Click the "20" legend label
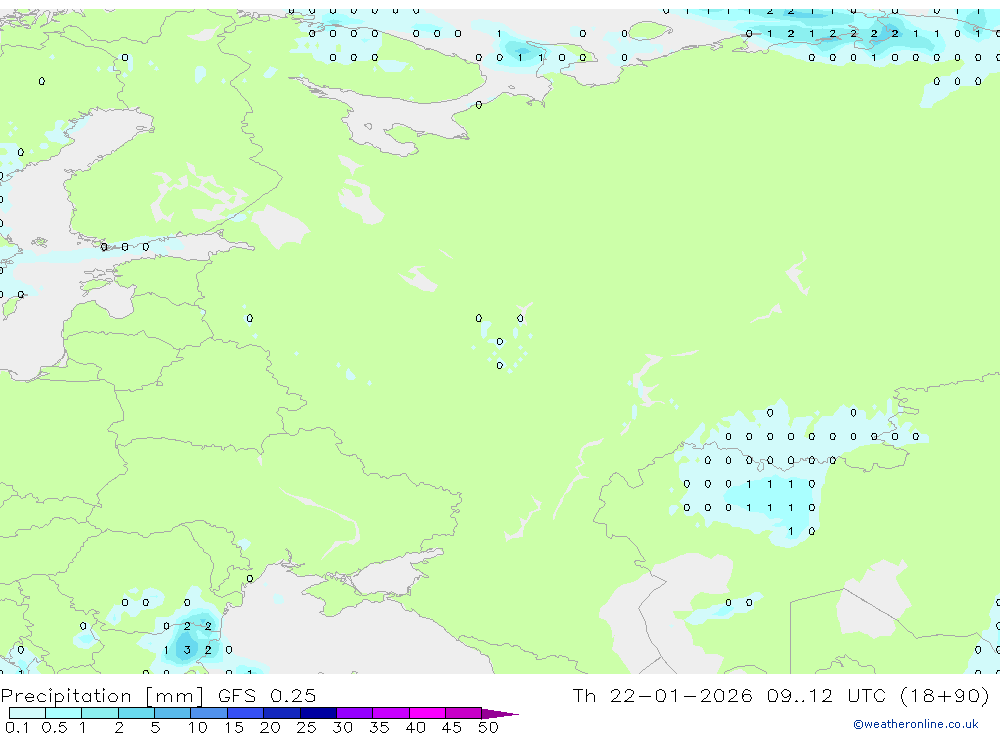 pos(270,727)
